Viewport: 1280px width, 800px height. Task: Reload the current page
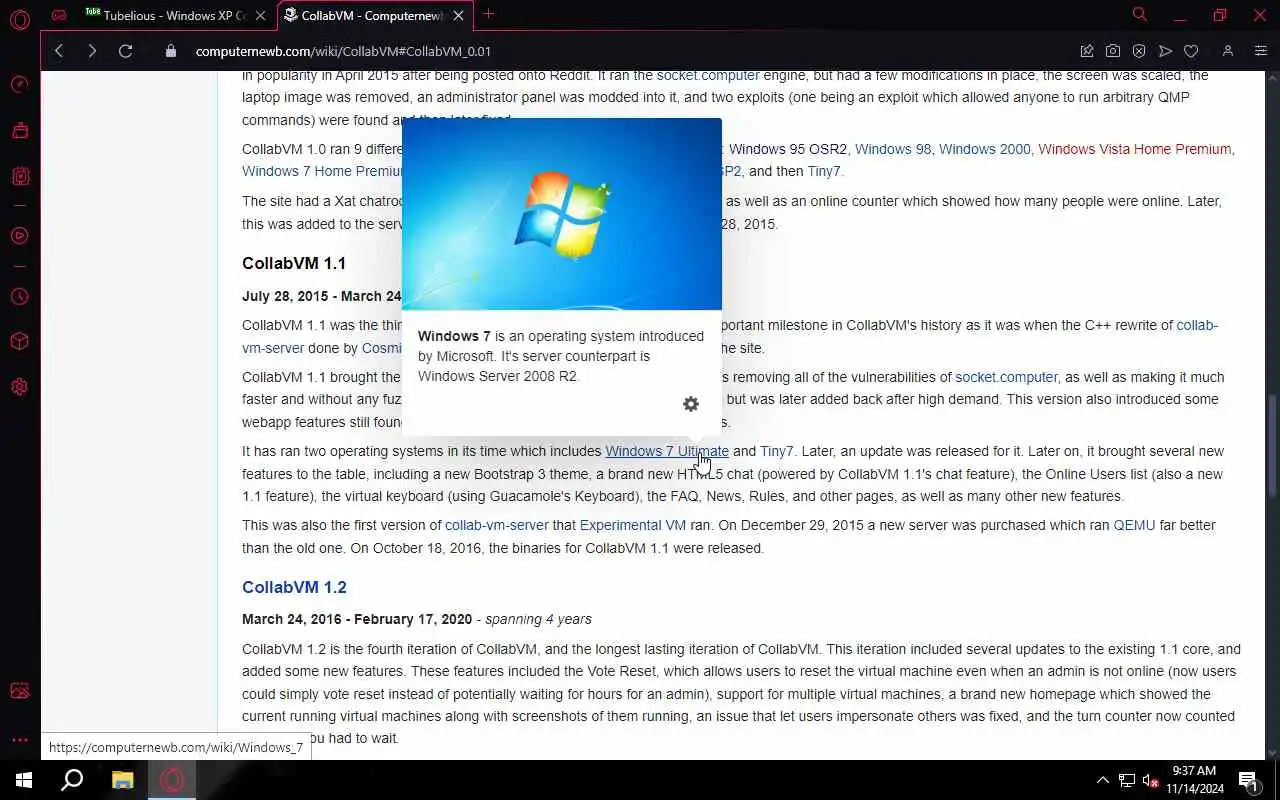[x=125, y=51]
